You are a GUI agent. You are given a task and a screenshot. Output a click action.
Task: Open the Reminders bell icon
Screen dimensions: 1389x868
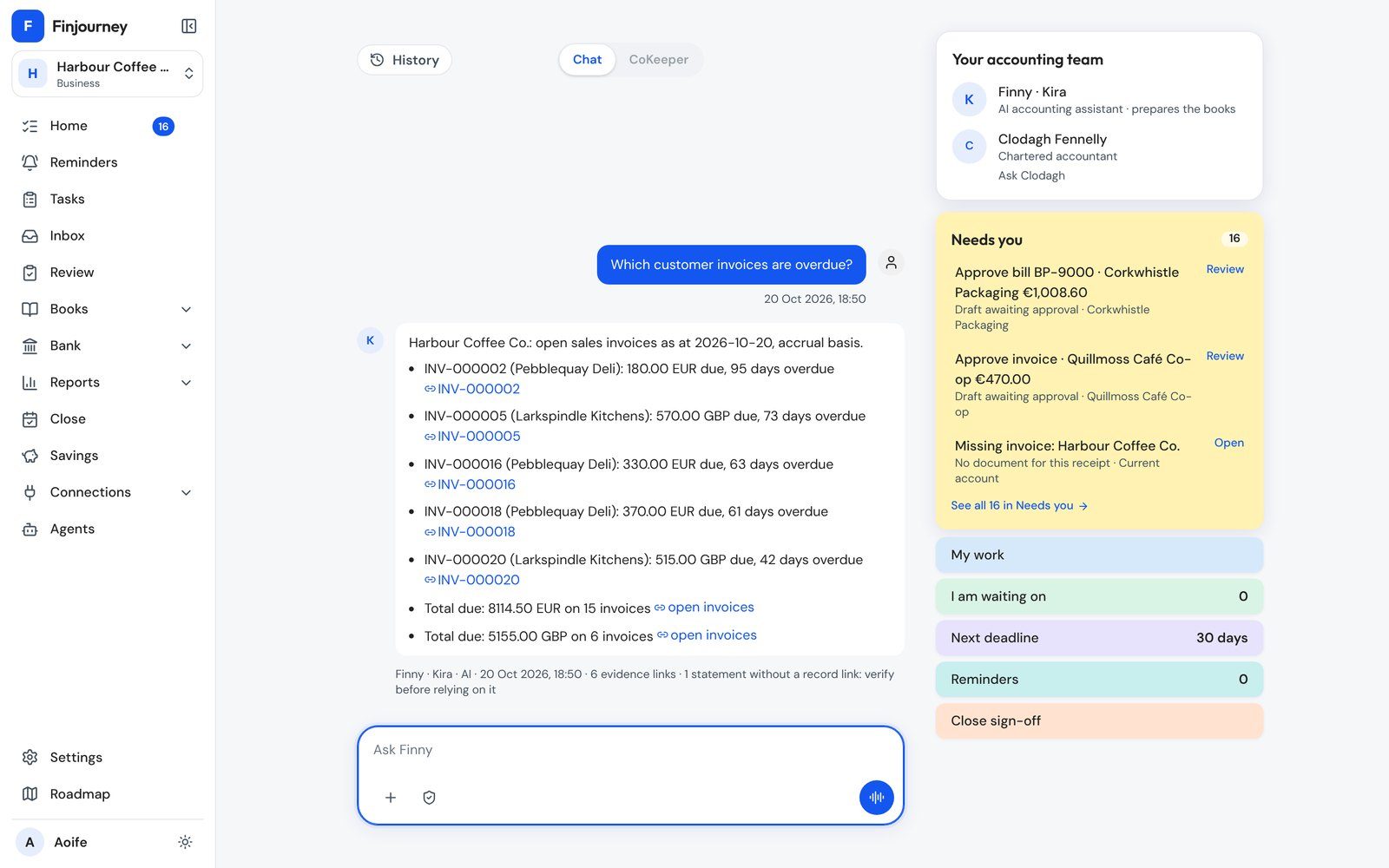click(x=30, y=162)
